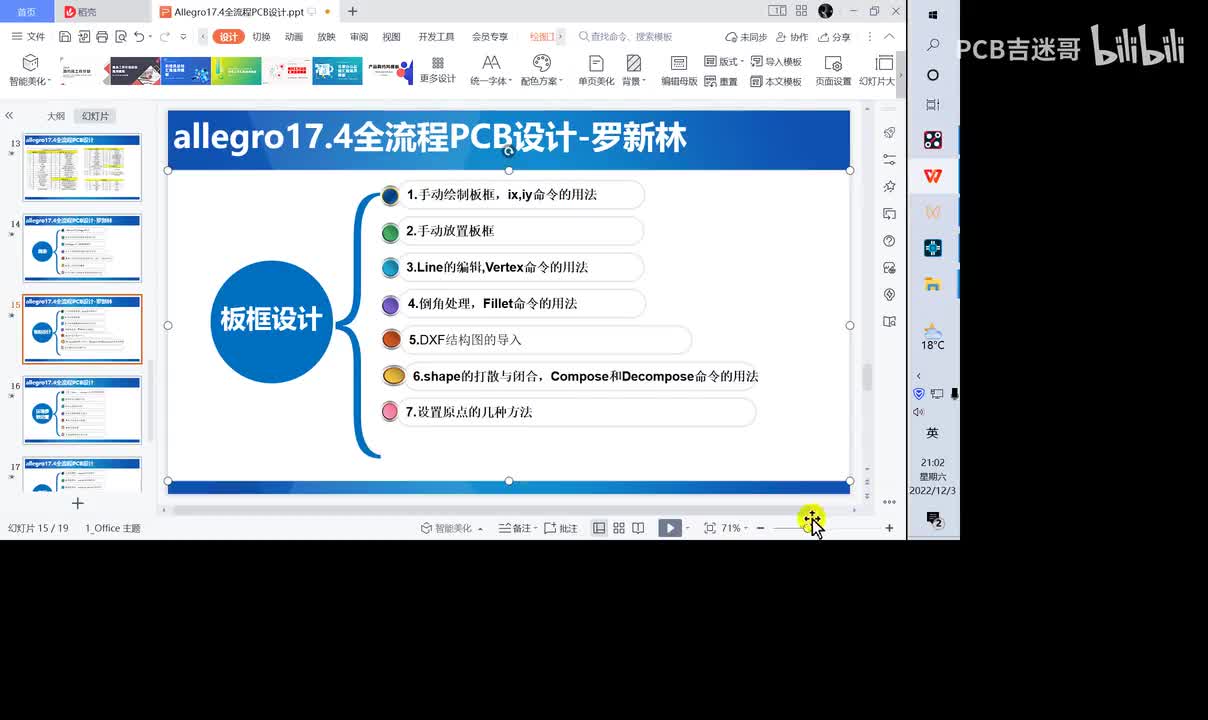The height and width of the screenshot is (720, 1208).
Task: Open 页面设置 page setup
Action: [x=833, y=70]
